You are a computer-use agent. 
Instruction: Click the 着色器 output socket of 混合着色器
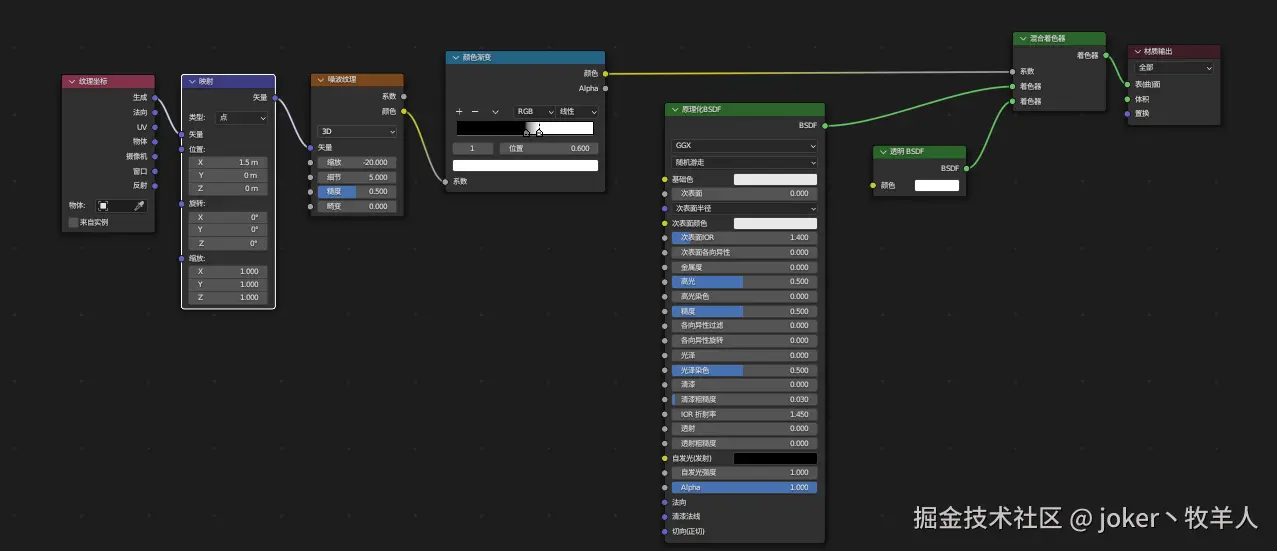[x=1106, y=56]
